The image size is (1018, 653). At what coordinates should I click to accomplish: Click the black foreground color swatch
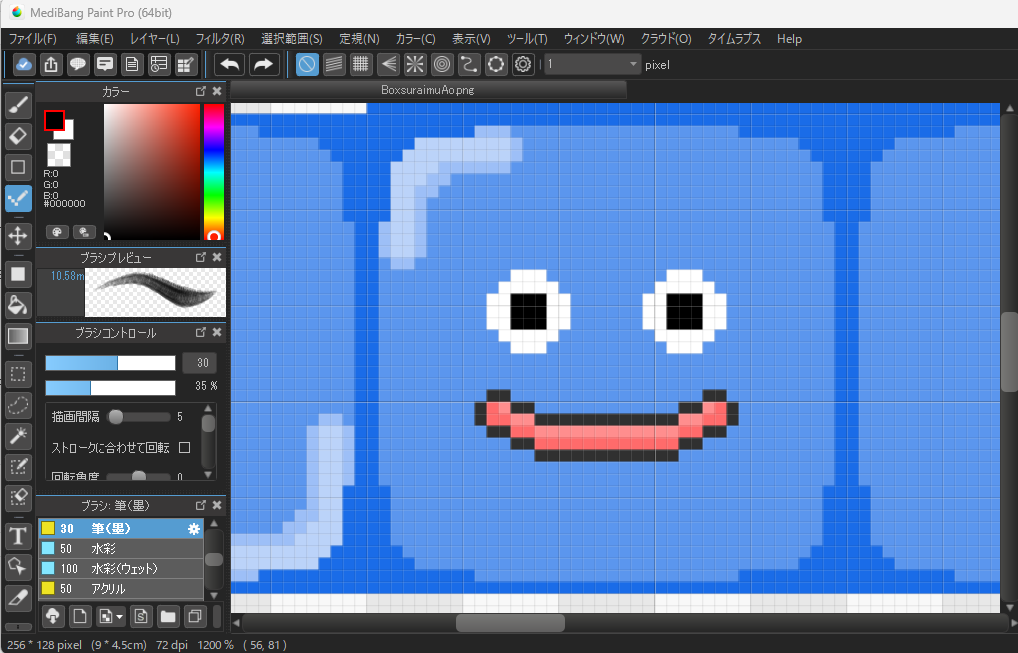54,120
